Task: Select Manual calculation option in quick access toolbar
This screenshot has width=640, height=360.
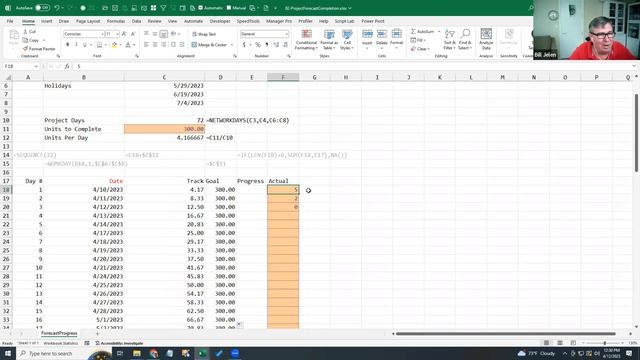Action: click(236, 8)
